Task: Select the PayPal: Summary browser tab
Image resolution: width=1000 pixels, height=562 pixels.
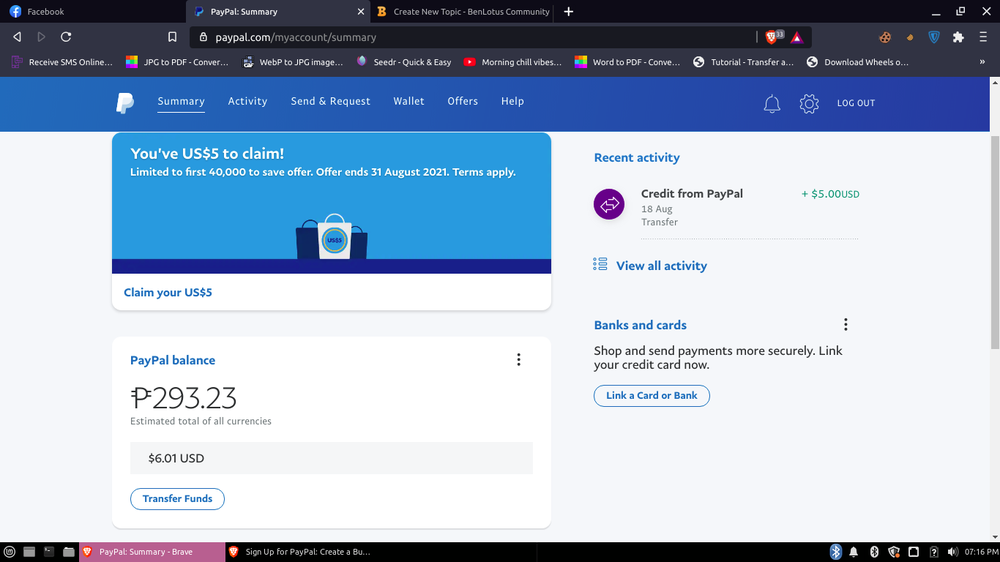Action: coord(278,11)
